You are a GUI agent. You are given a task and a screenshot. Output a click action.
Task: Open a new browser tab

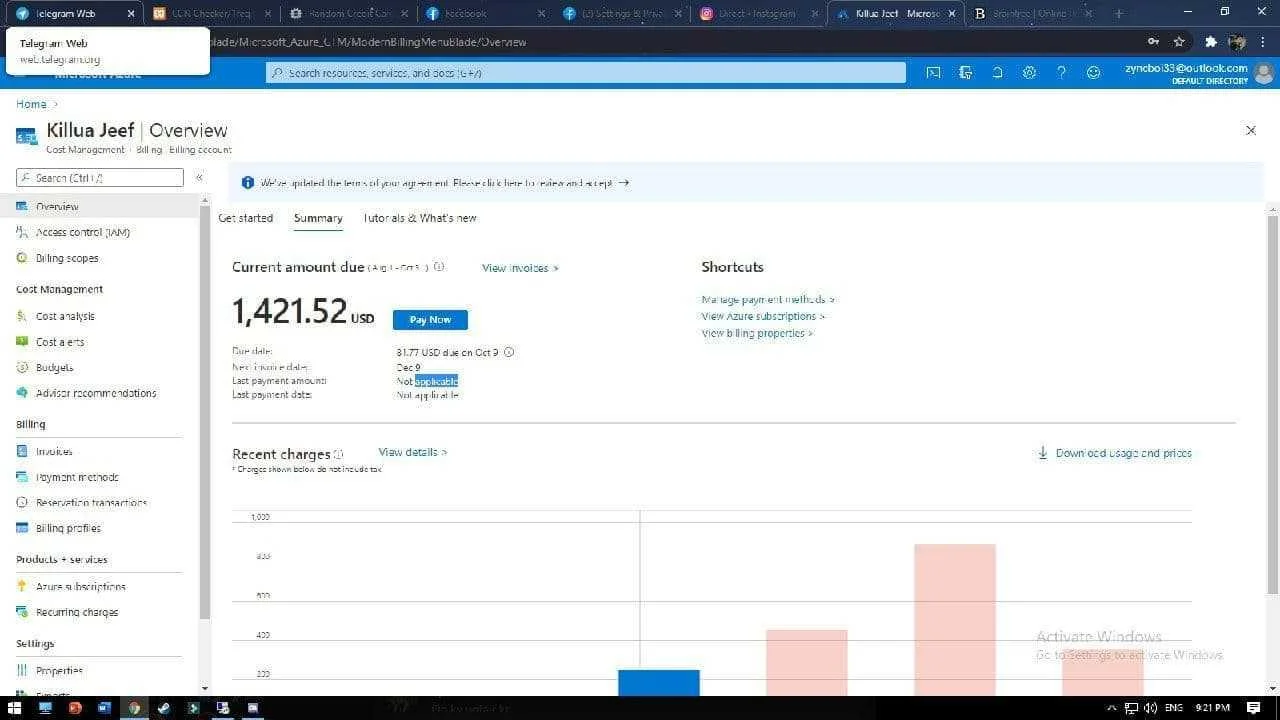(1118, 14)
